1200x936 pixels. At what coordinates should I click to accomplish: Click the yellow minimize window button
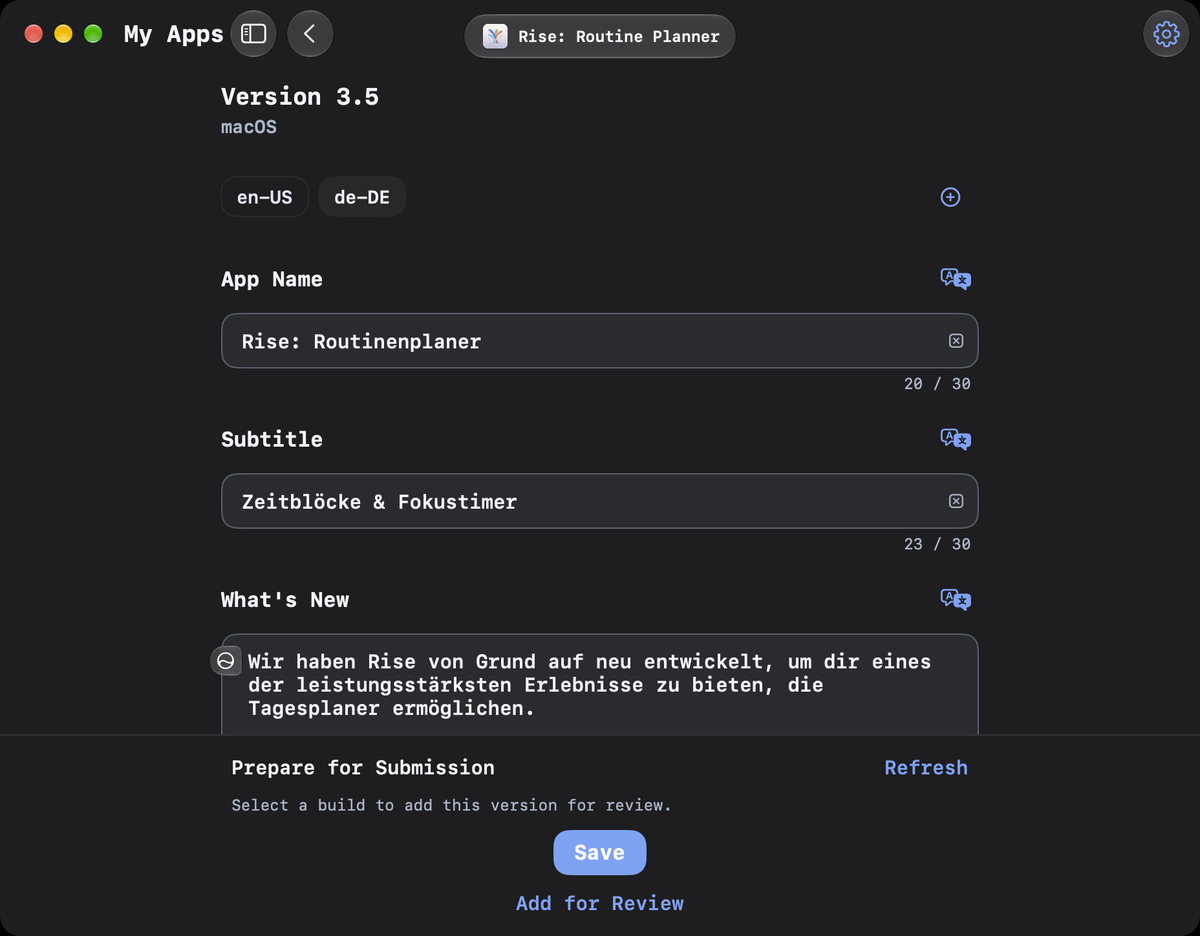[63, 34]
